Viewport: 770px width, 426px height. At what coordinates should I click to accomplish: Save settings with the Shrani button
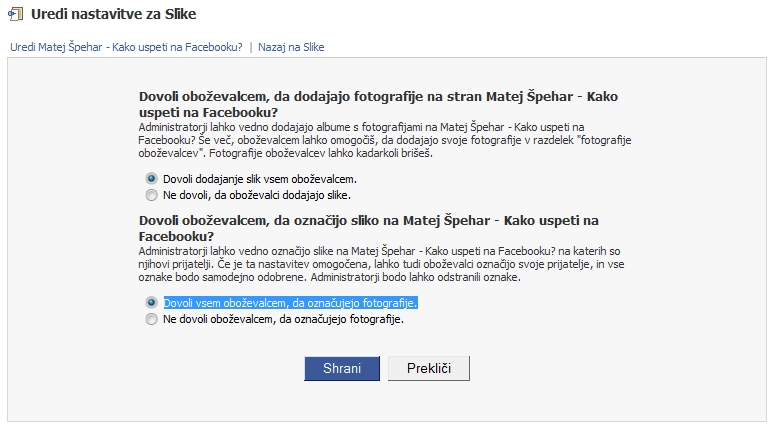(x=342, y=369)
